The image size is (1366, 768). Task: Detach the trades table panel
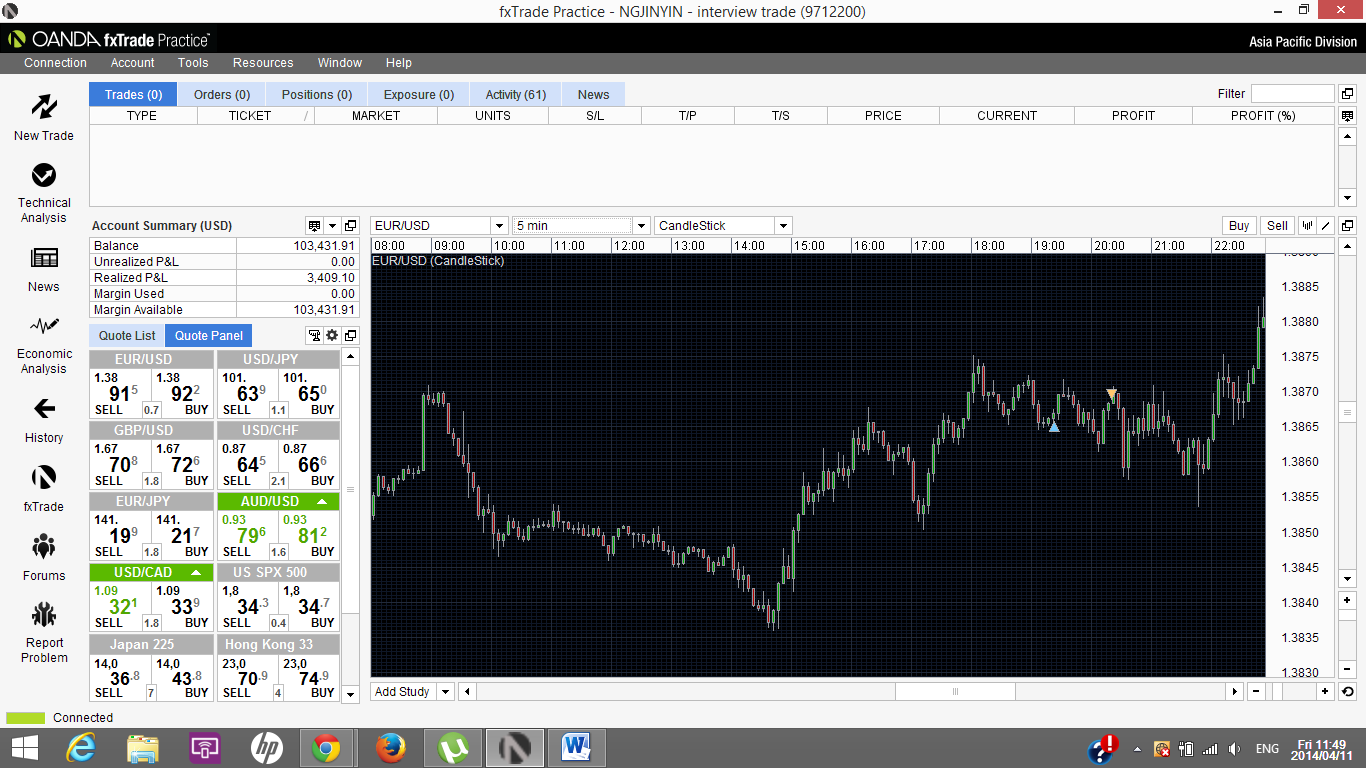click(1348, 94)
